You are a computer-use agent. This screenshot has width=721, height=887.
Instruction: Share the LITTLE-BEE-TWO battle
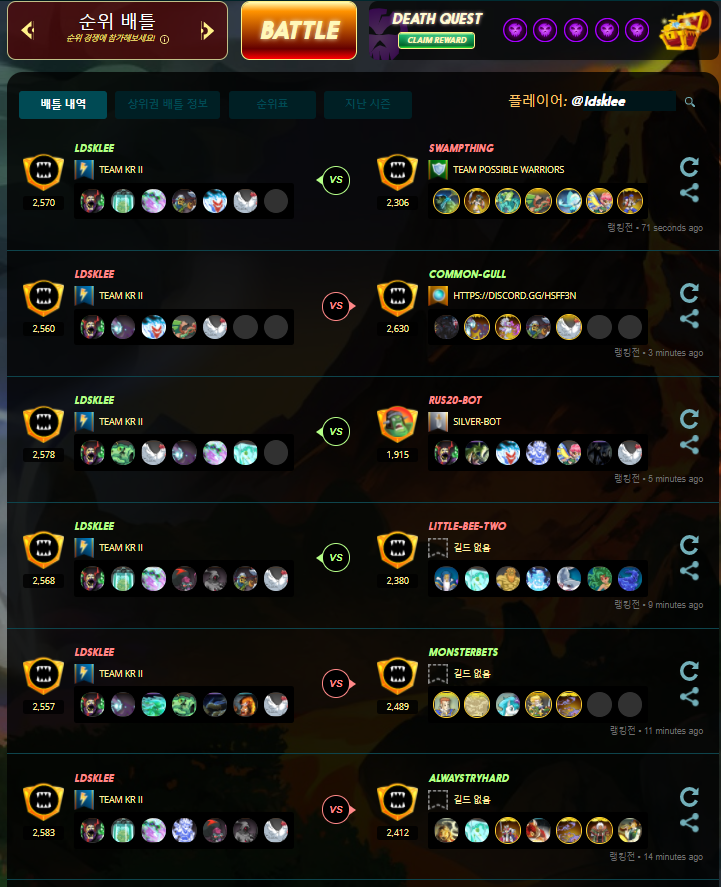click(x=689, y=570)
